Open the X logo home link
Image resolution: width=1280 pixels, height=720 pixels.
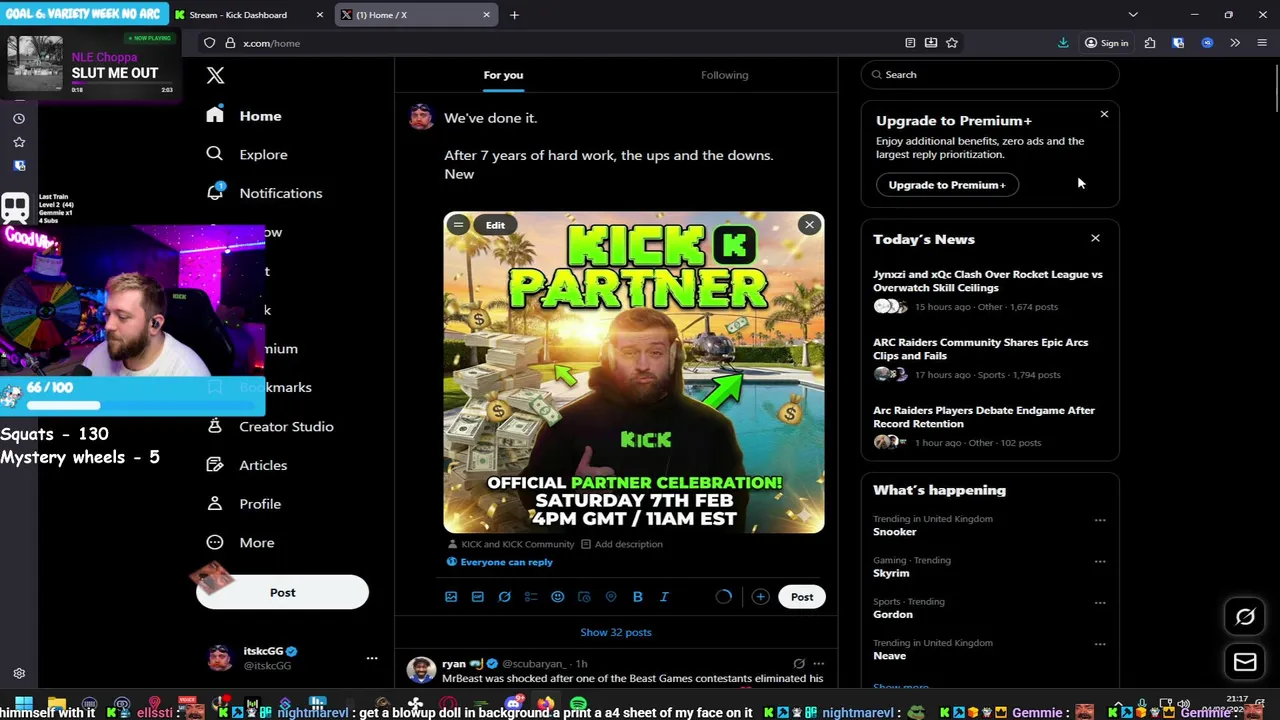tap(215, 75)
